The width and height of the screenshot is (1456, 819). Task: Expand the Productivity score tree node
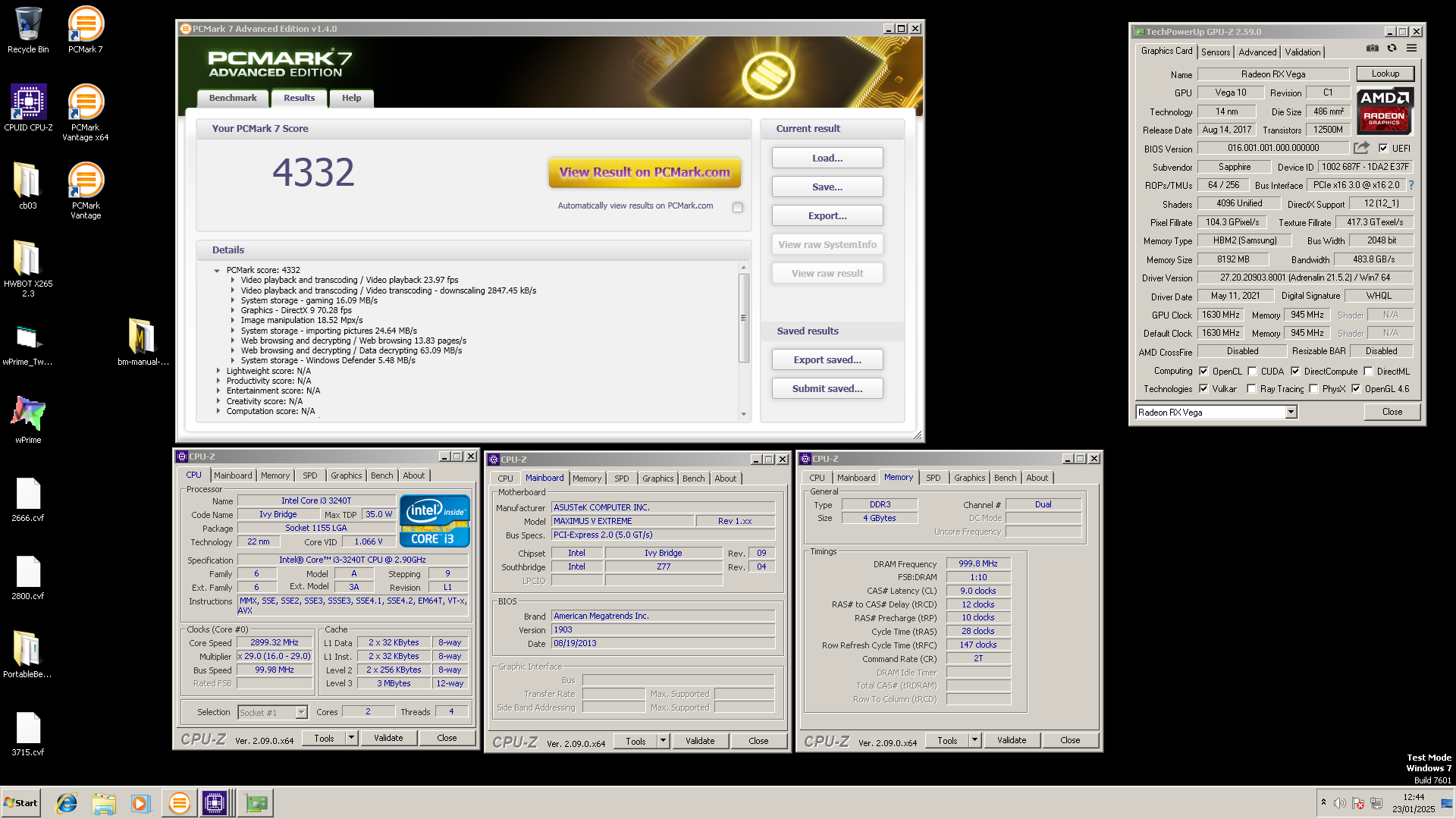pyautogui.click(x=218, y=381)
